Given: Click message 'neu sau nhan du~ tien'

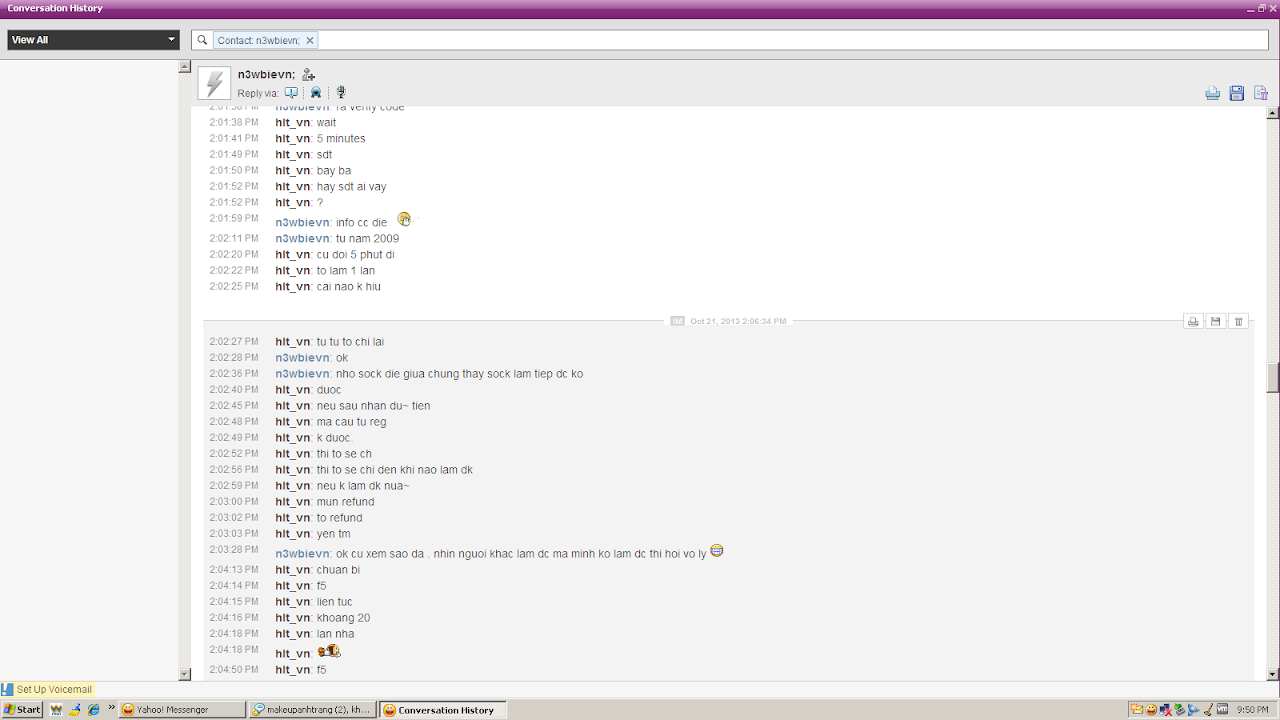Looking at the screenshot, I should [x=373, y=406].
